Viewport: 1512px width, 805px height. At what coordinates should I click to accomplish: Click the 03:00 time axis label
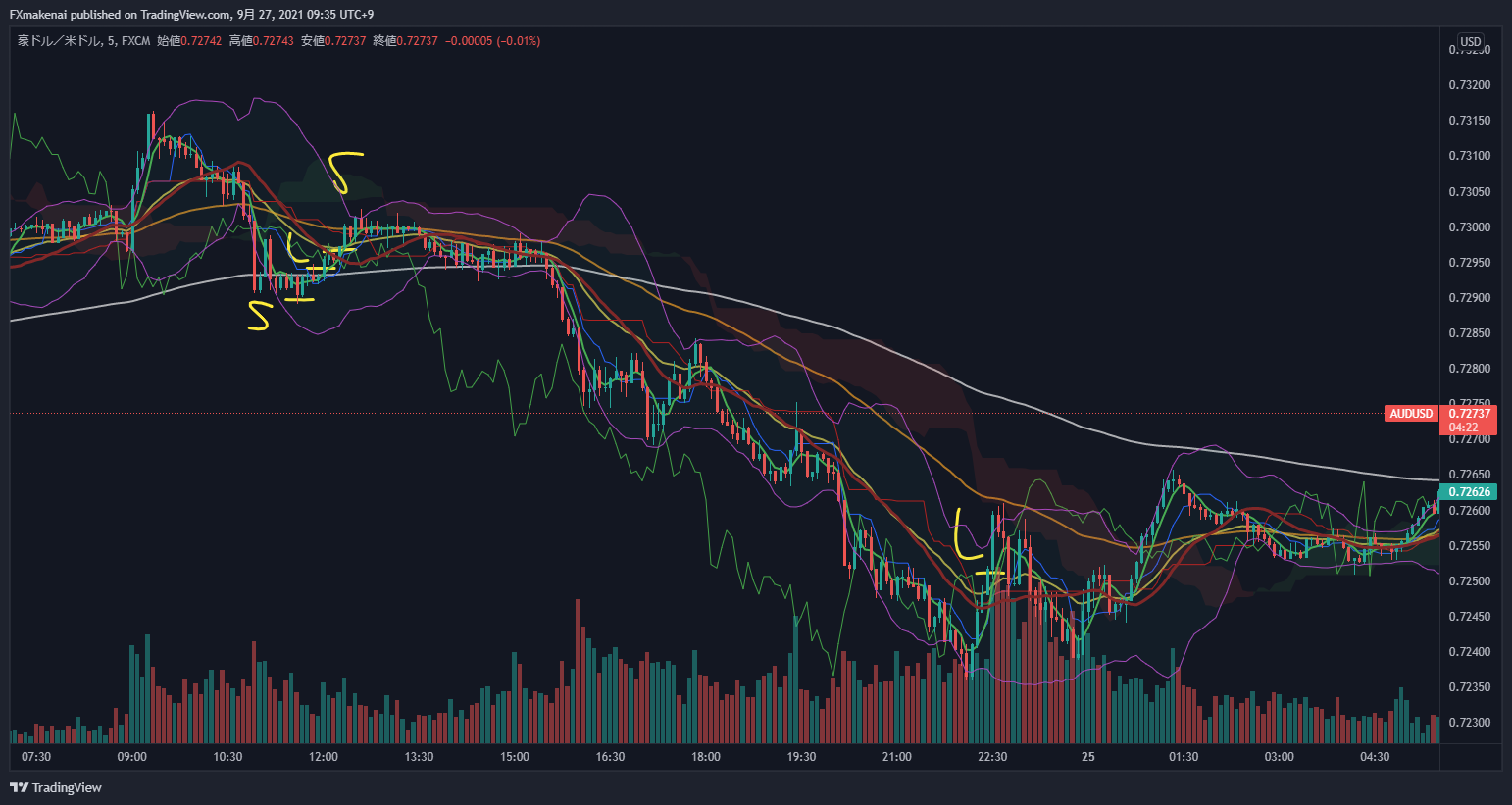coord(1279,757)
